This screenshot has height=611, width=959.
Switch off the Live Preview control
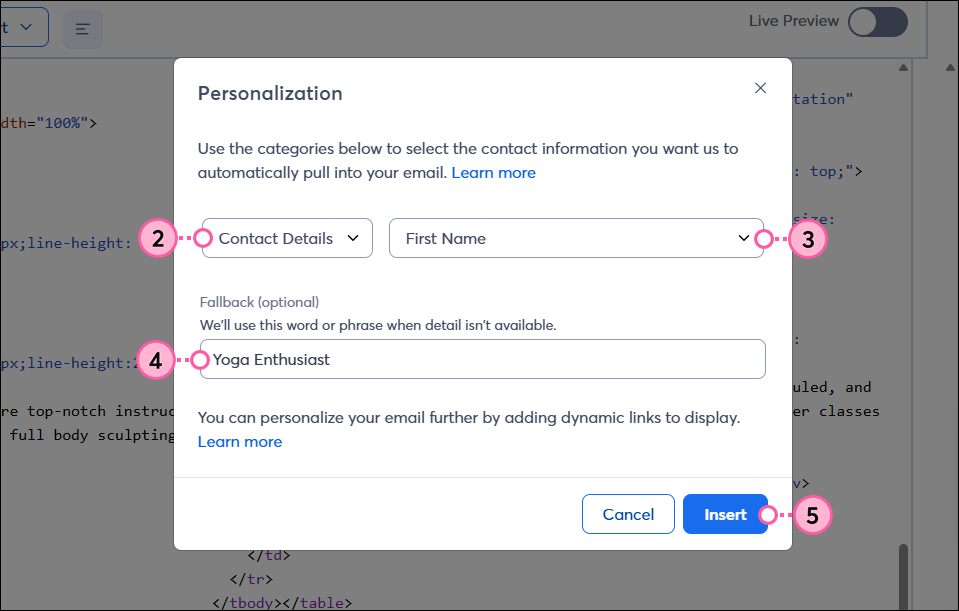[877, 21]
